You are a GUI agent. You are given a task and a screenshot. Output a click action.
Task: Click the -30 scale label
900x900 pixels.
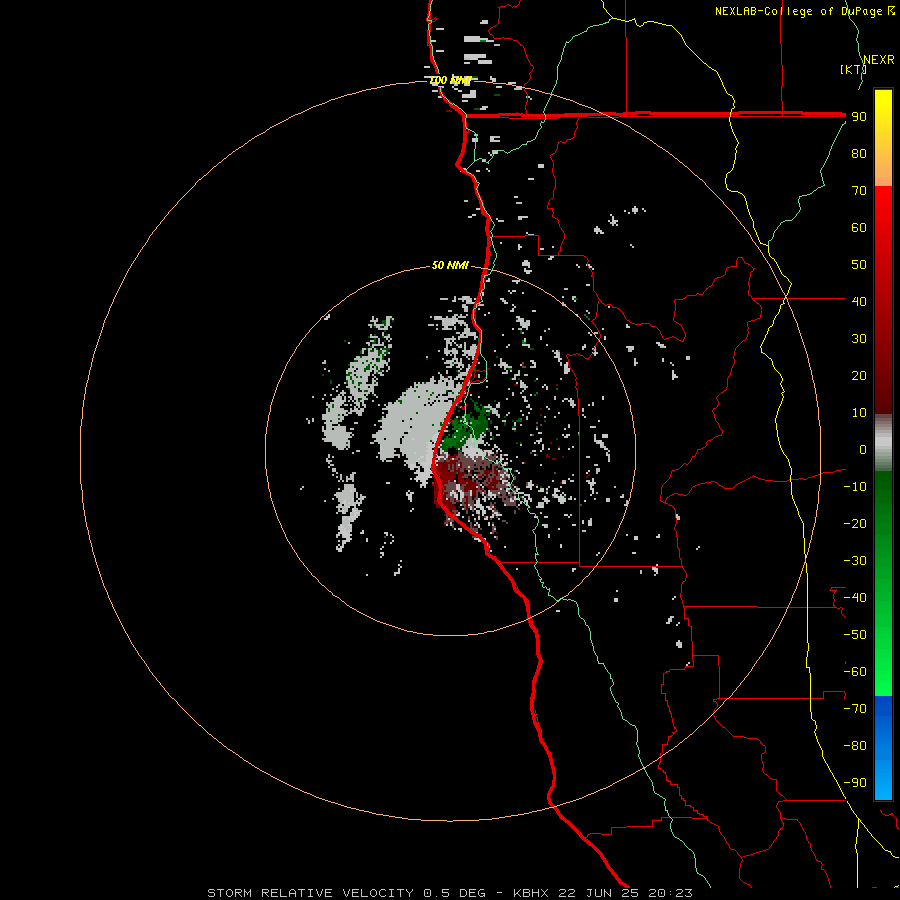tap(855, 561)
